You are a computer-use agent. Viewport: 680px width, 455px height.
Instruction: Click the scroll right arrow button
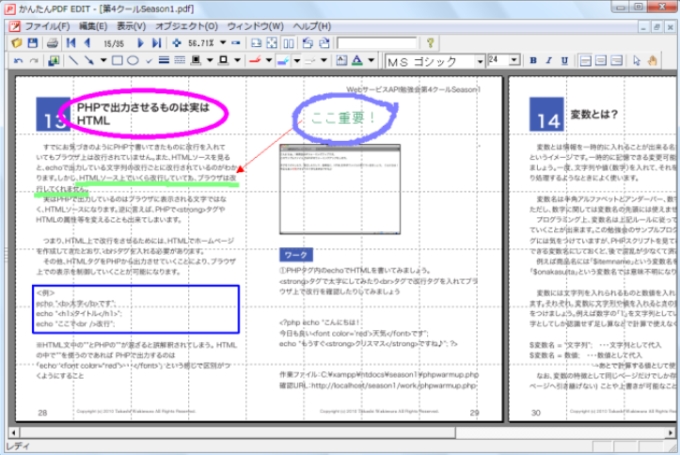coord(670,432)
